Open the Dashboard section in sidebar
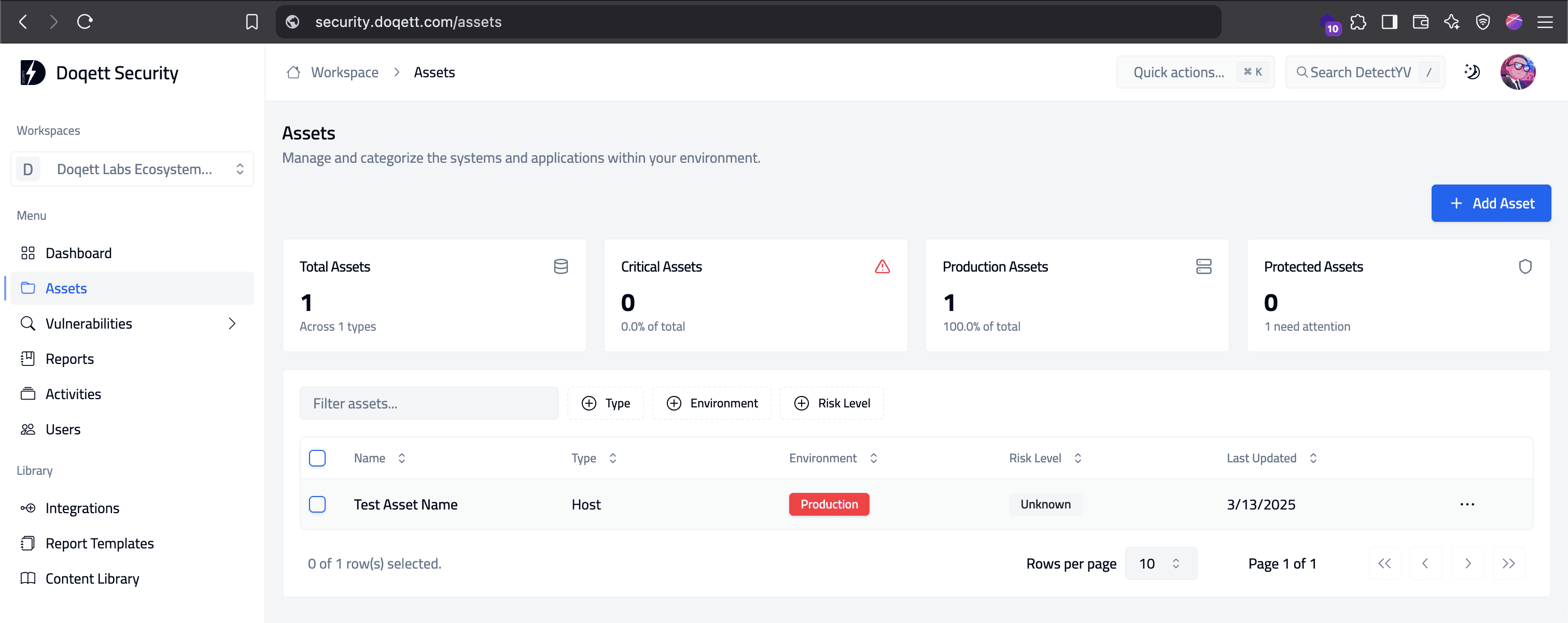This screenshot has width=1568, height=623. point(78,252)
